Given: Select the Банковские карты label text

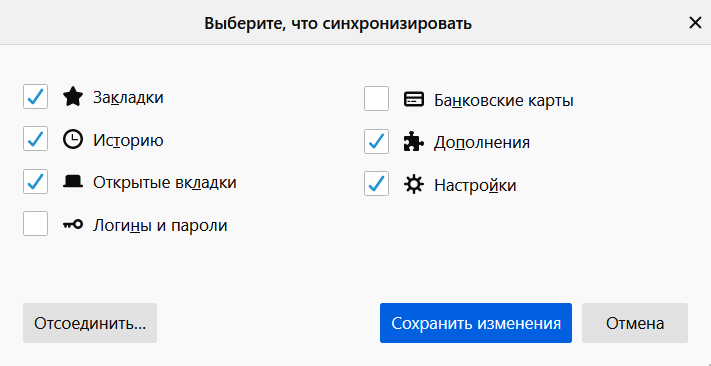Looking at the screenshot, I should pyautogui.click(x=504, y=100).
